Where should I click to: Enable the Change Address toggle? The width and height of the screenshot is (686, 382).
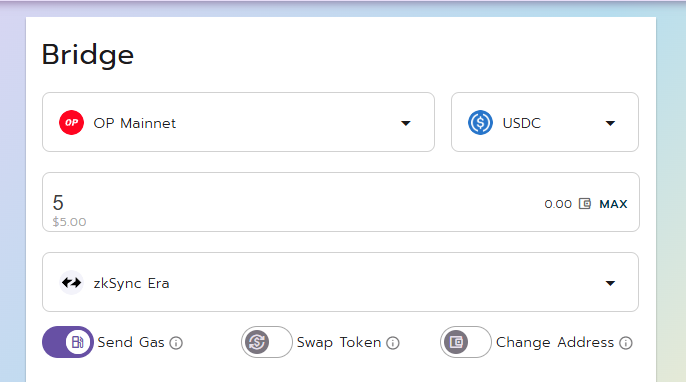(466, 342)
